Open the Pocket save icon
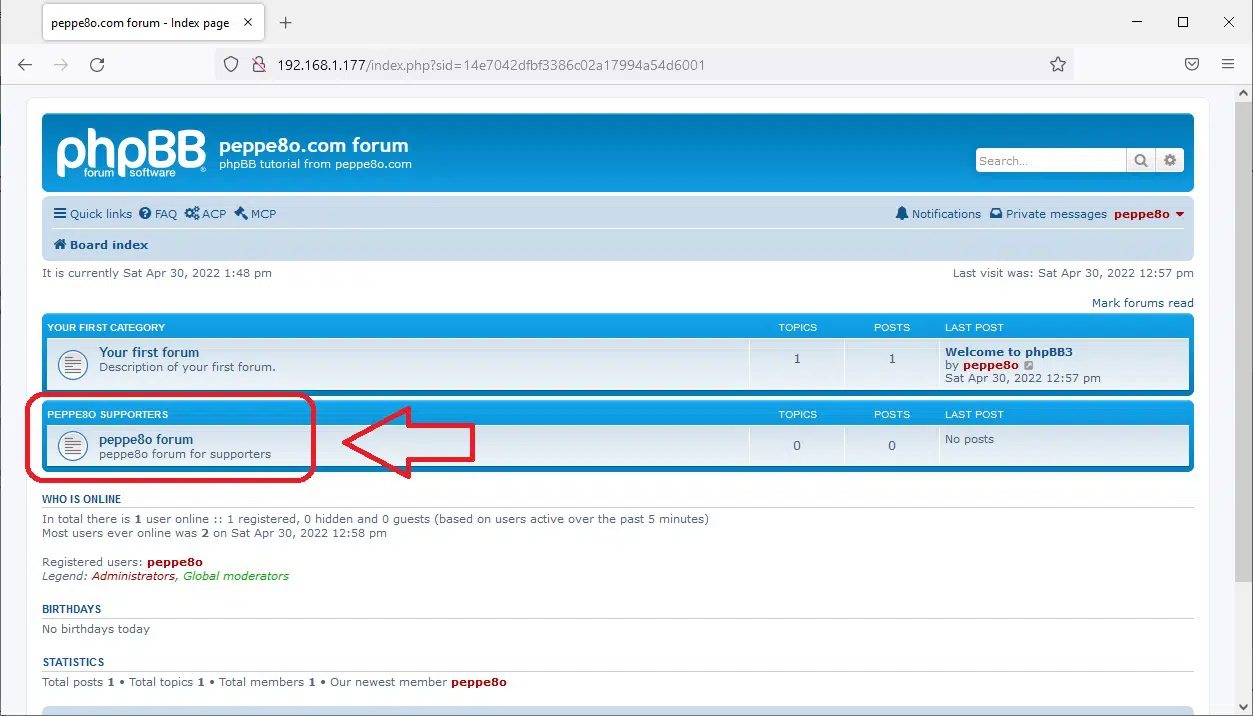1253x716 pixels. pyautogui.click(x=1192, y=64)
